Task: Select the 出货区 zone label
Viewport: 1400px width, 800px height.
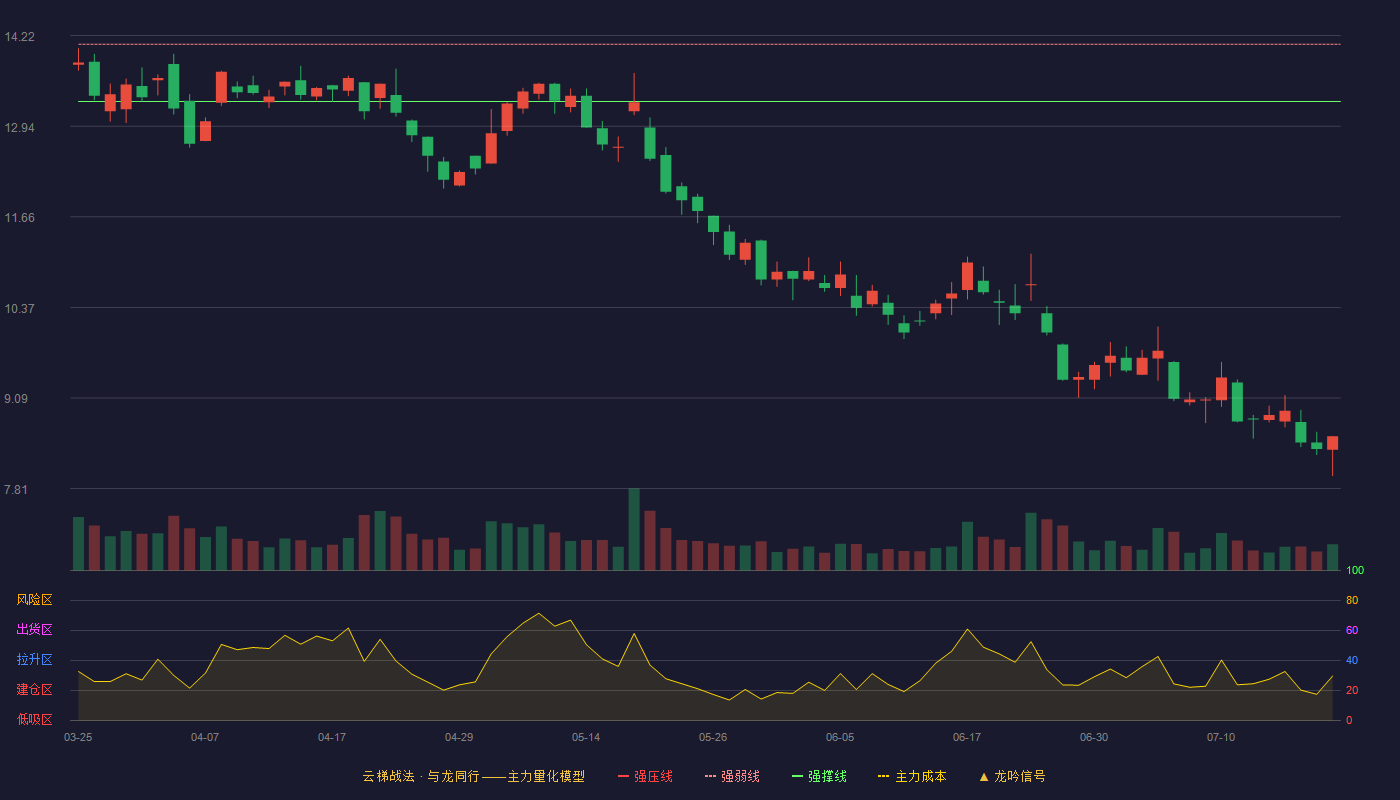Action: (x=34, y=630)
